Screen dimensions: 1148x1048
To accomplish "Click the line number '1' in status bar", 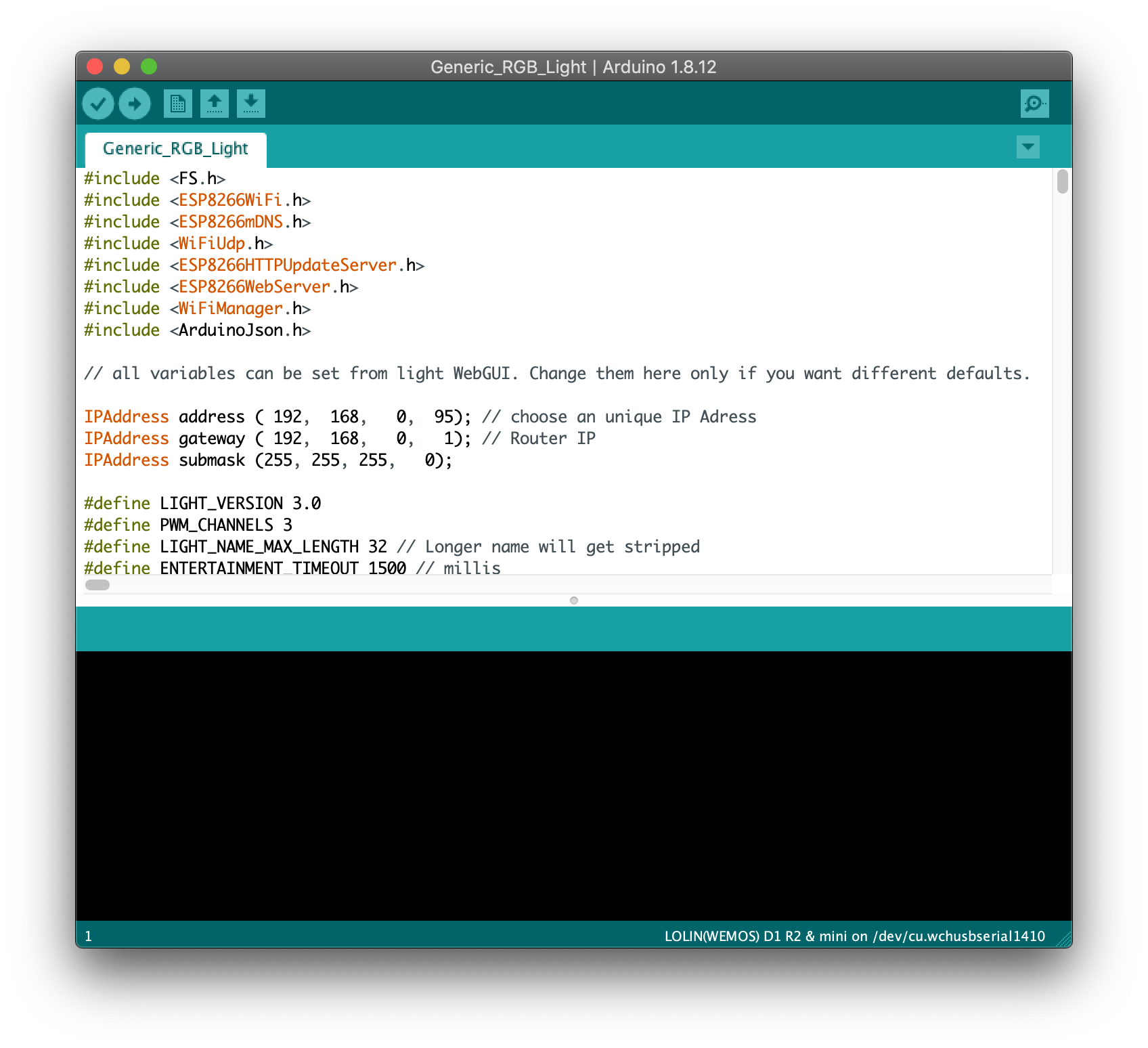I will tap(89, 936).
